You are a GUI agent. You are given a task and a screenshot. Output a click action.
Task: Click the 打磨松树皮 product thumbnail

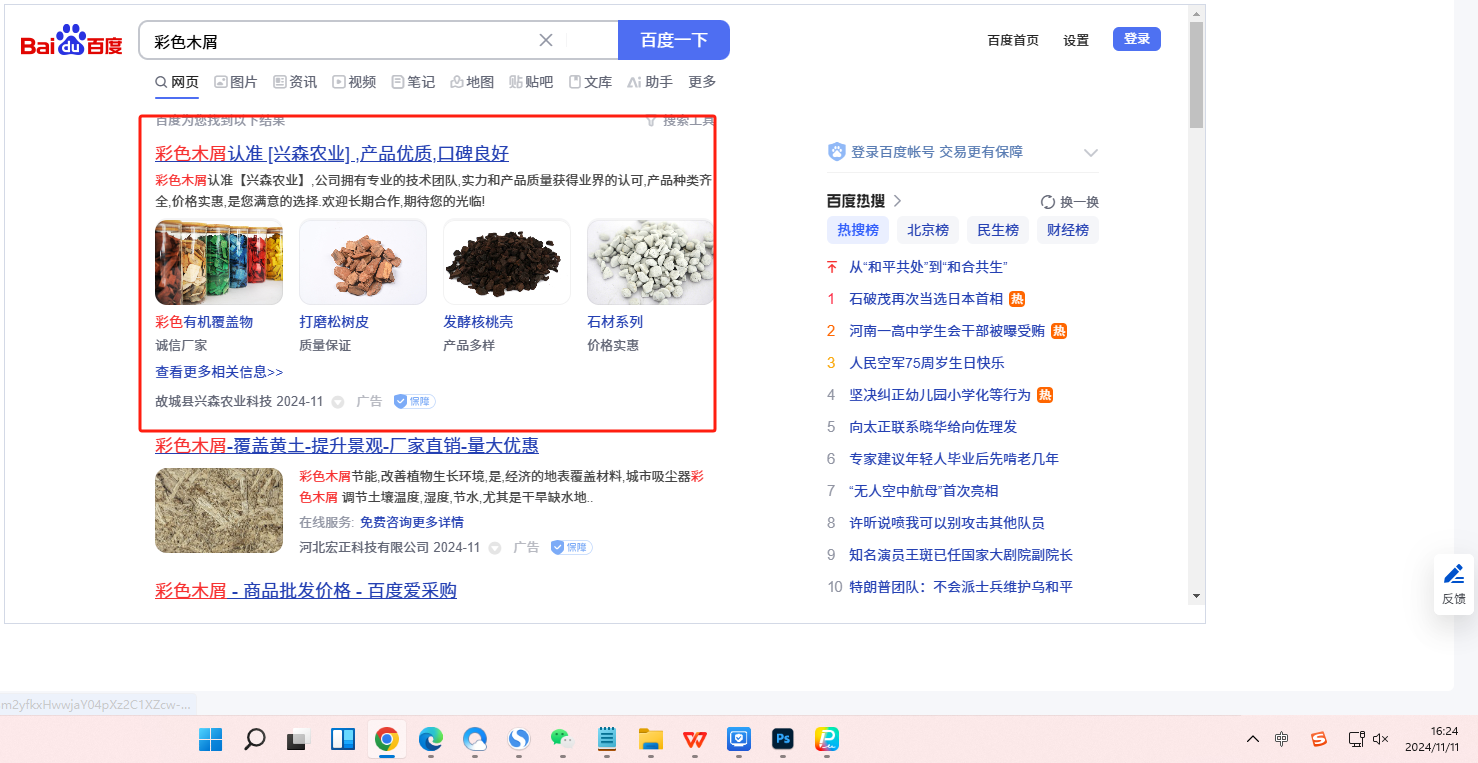363,262
